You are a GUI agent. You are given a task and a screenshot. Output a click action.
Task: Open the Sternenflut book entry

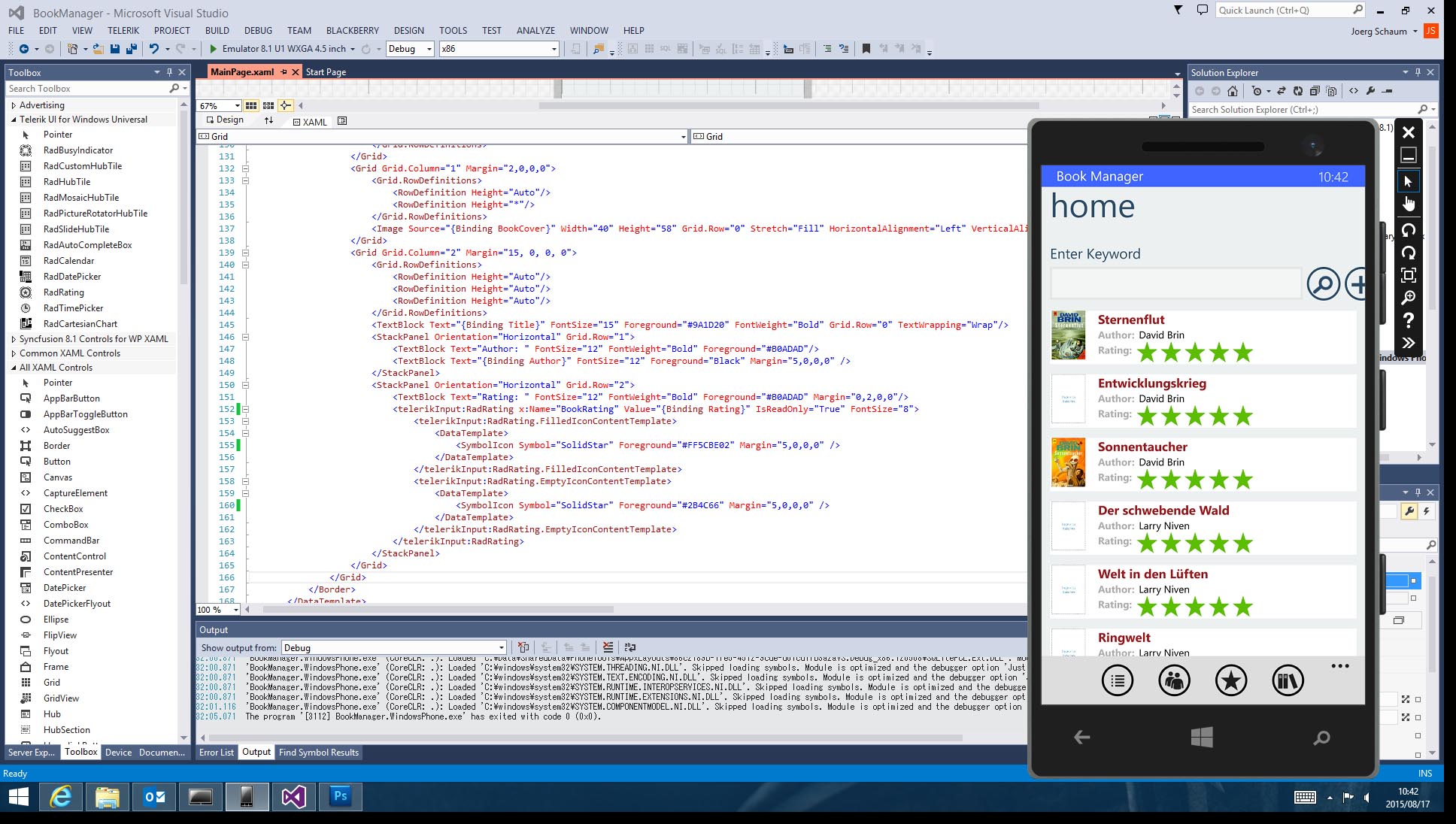click(x=1130, y=320)
